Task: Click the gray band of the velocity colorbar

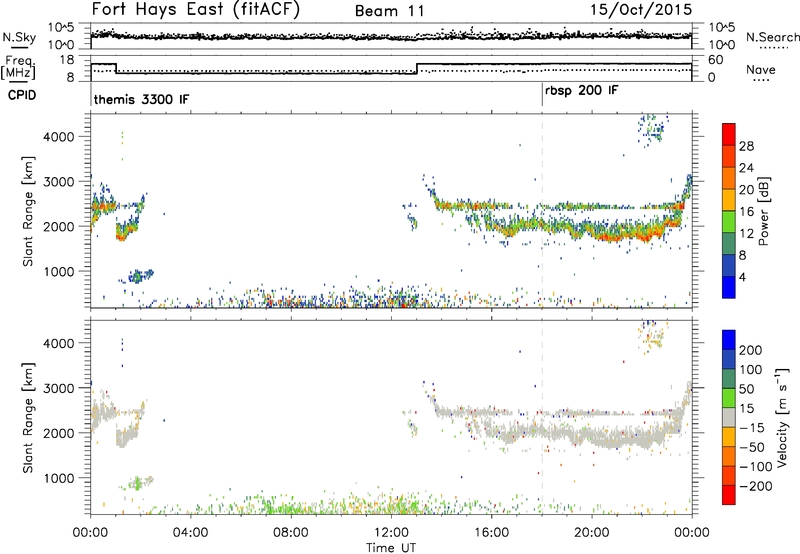Action: [729, 417]
